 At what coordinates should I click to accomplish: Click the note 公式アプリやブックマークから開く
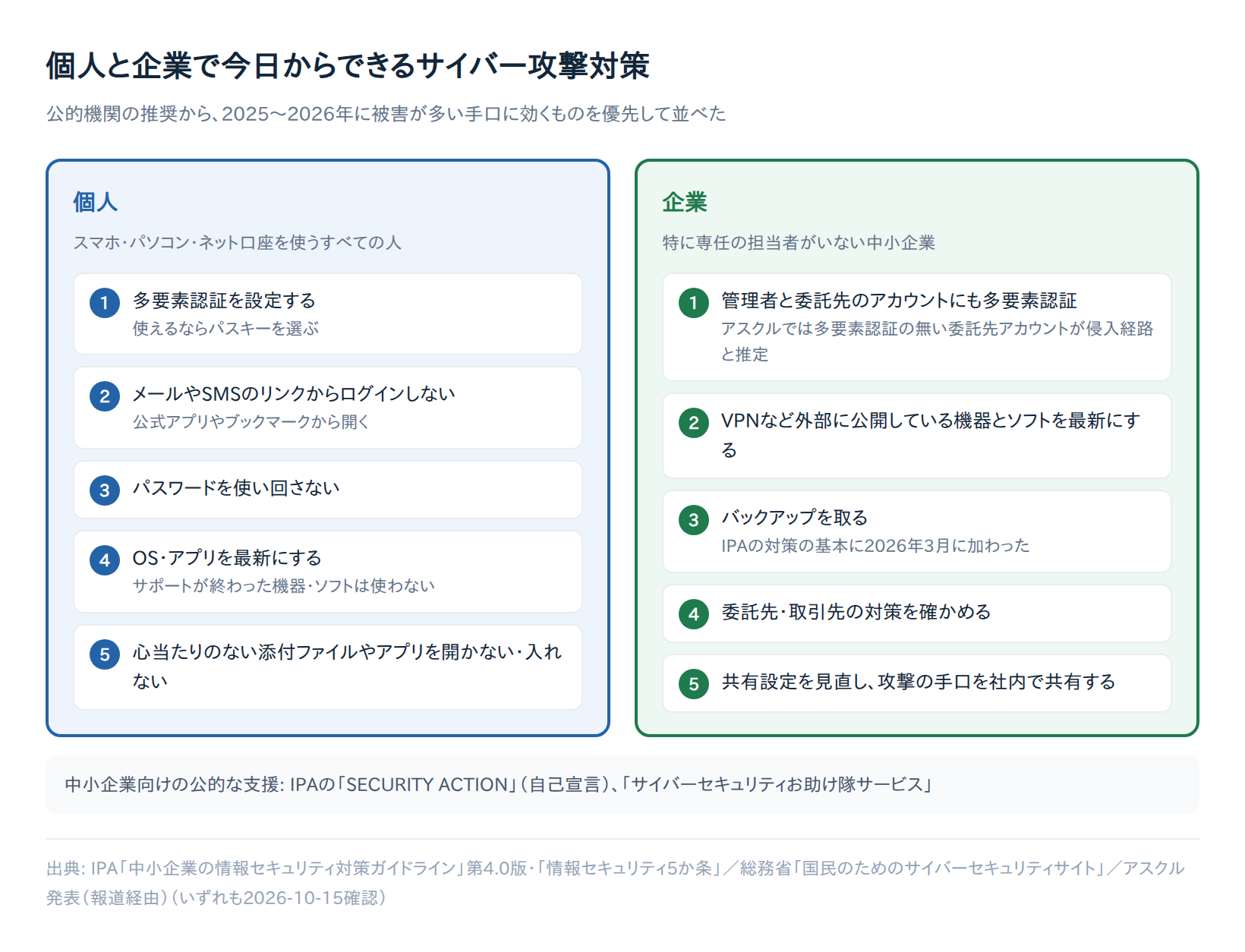(x=251, y=422)
